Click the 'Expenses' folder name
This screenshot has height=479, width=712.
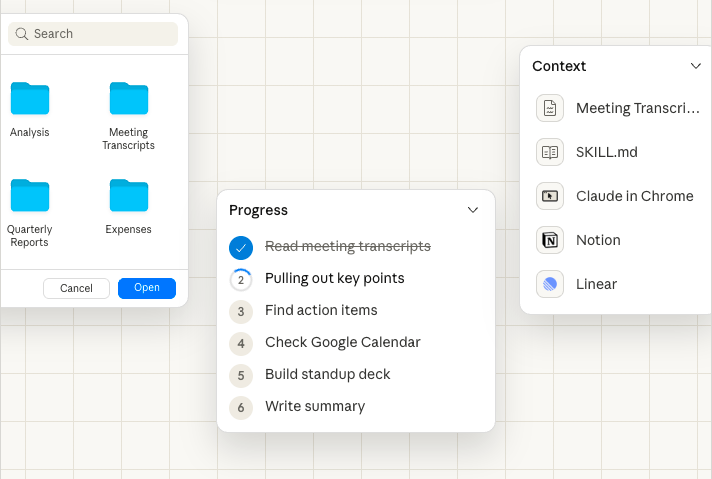[x=129, y=229]
